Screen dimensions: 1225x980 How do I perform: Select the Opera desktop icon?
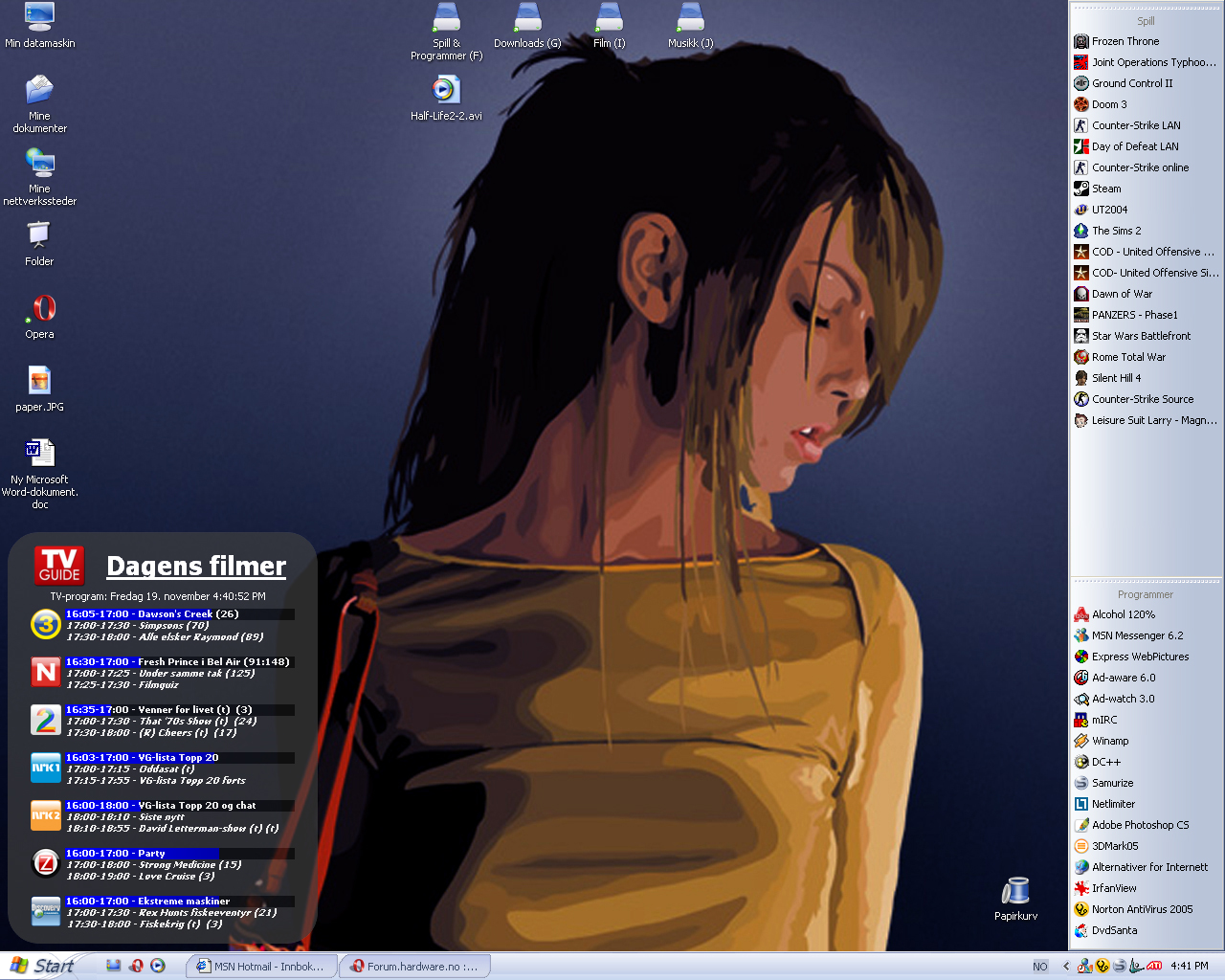coord(39,317)
